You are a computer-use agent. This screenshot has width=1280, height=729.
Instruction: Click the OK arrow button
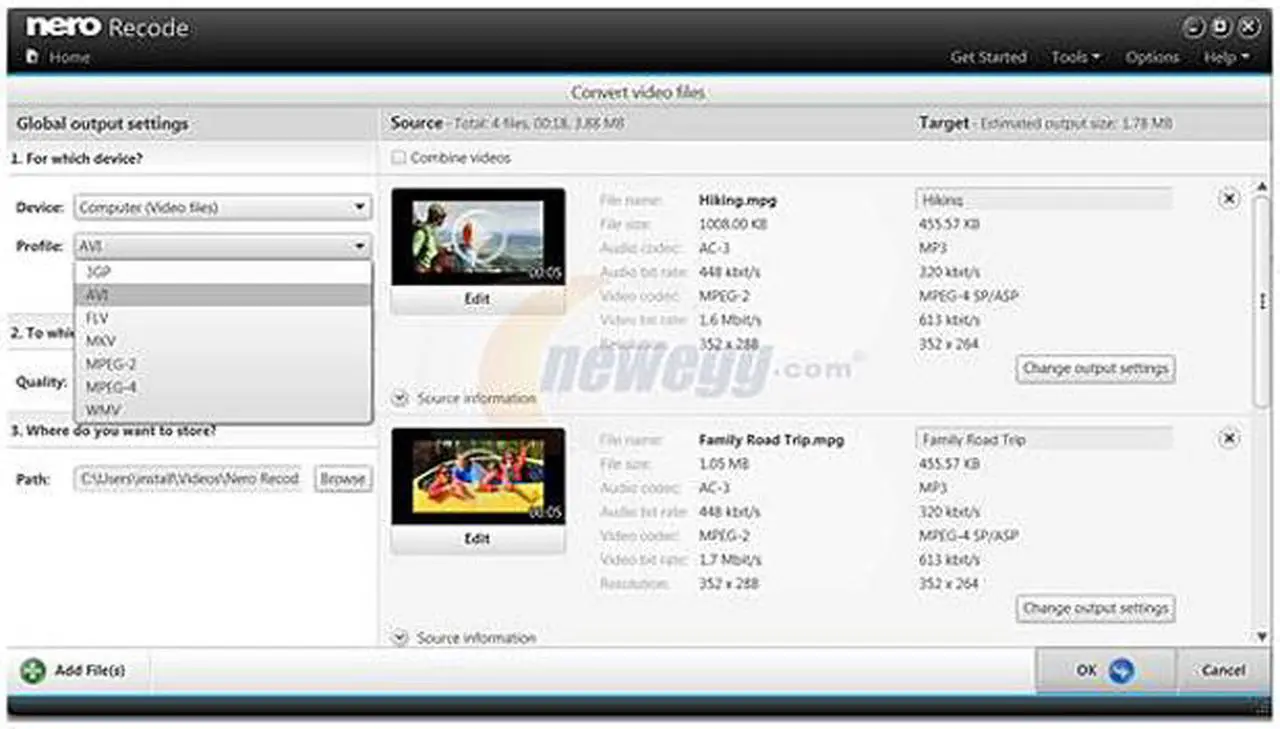1107,670
